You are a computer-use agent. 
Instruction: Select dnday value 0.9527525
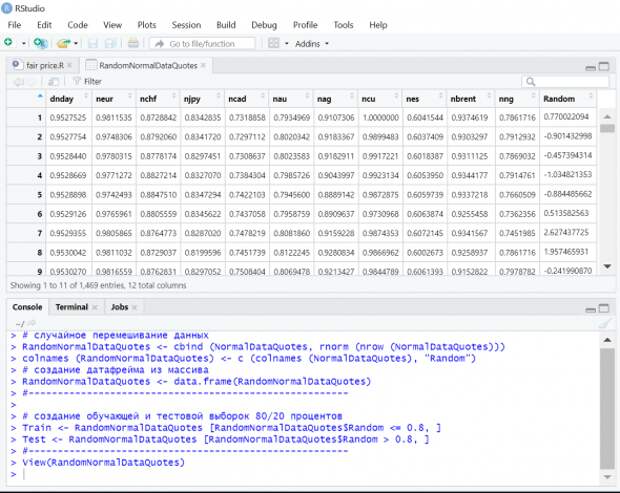tap(68, 117)
